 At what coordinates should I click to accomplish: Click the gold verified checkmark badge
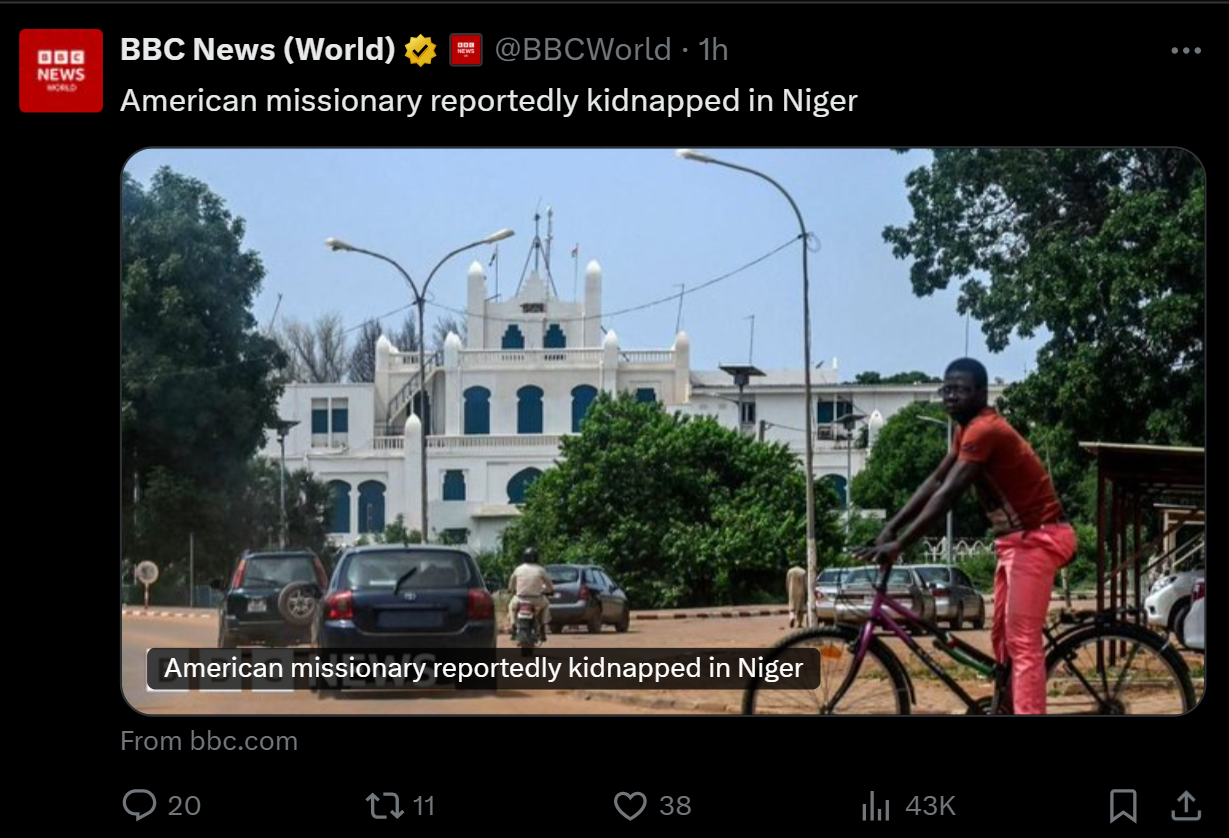coord(421,50)
